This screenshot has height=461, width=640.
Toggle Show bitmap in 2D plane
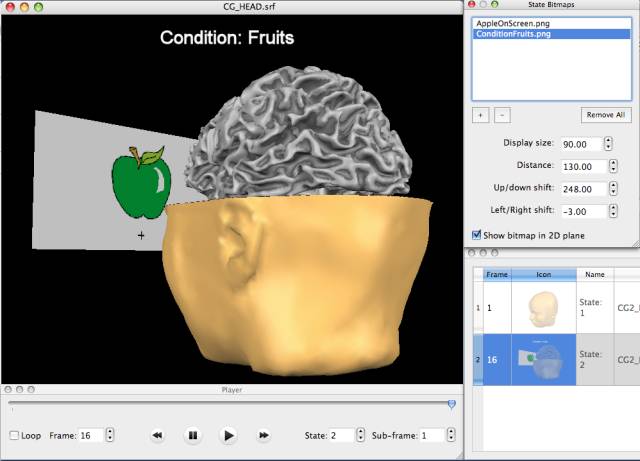click(x=476, y=235)
